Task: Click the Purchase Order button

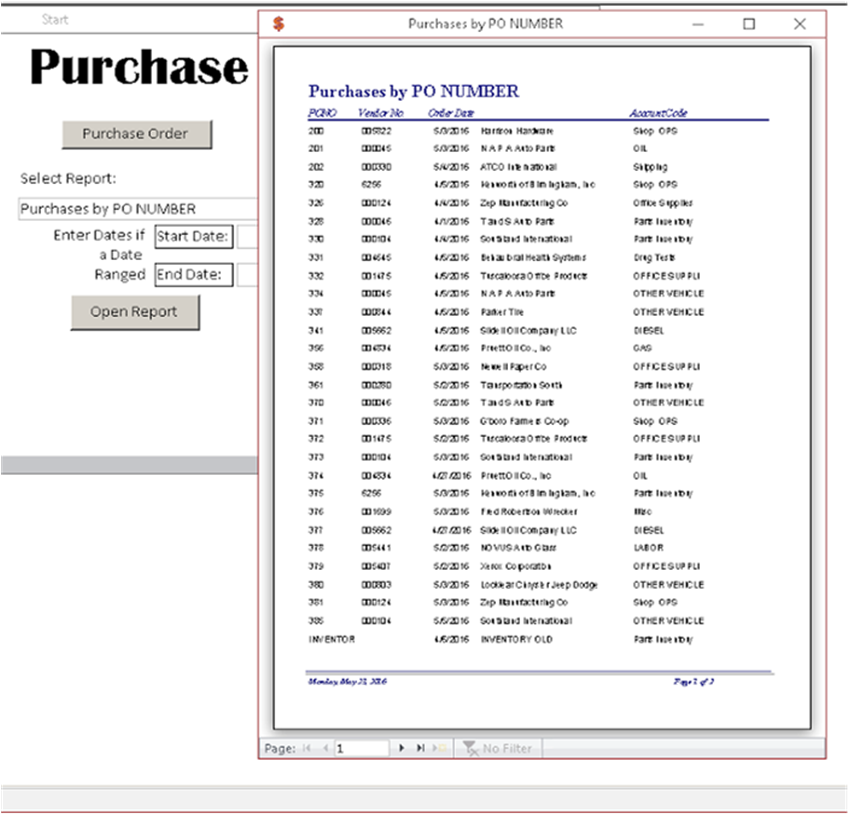Action: [136, 134]
